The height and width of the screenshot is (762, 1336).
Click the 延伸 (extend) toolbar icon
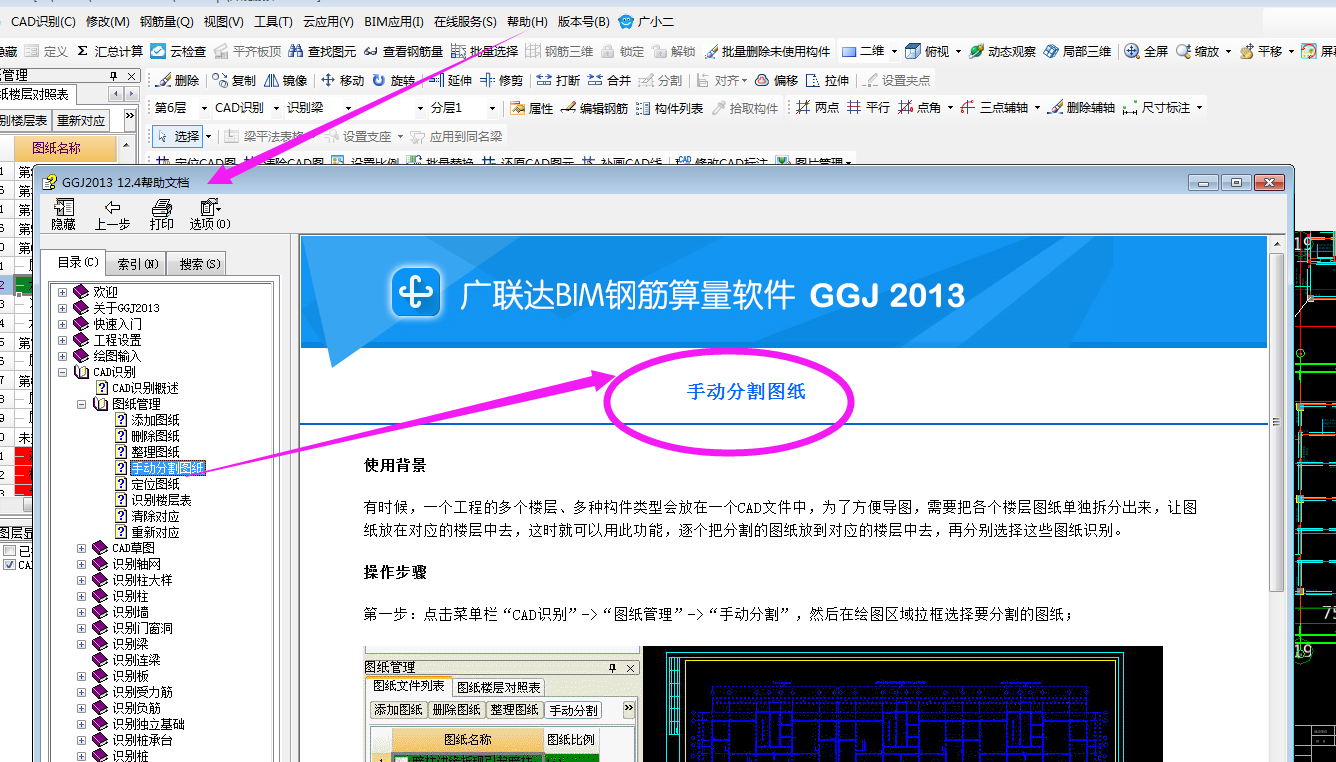click(x=435, y=80)
